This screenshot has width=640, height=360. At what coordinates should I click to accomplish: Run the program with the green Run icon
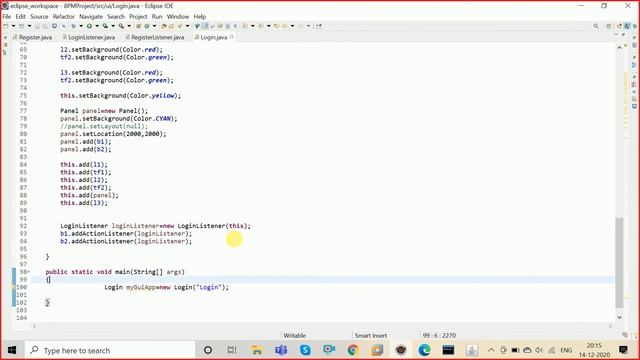[89, 26]
